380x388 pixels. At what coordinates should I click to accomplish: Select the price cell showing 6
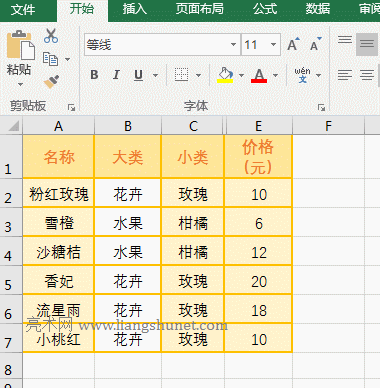pos(259,222)
